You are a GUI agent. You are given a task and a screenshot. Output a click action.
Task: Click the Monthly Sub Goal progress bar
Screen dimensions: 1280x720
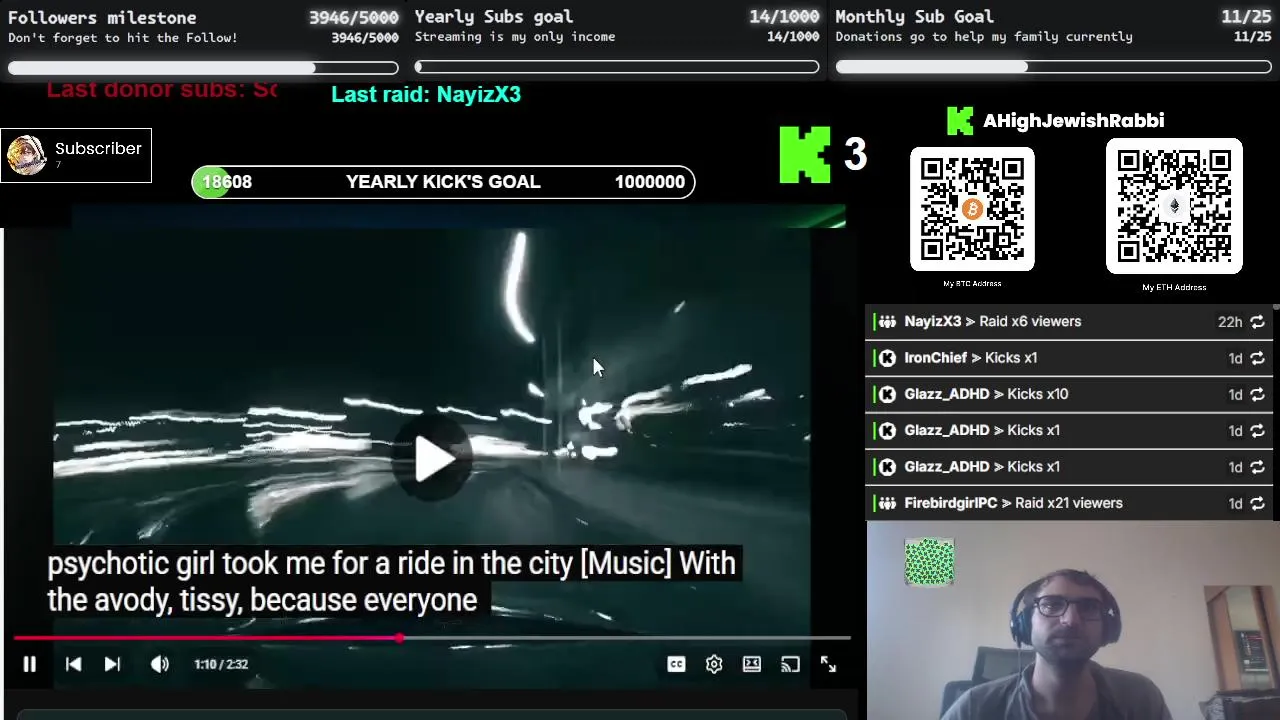click(x=1054, y=67)
